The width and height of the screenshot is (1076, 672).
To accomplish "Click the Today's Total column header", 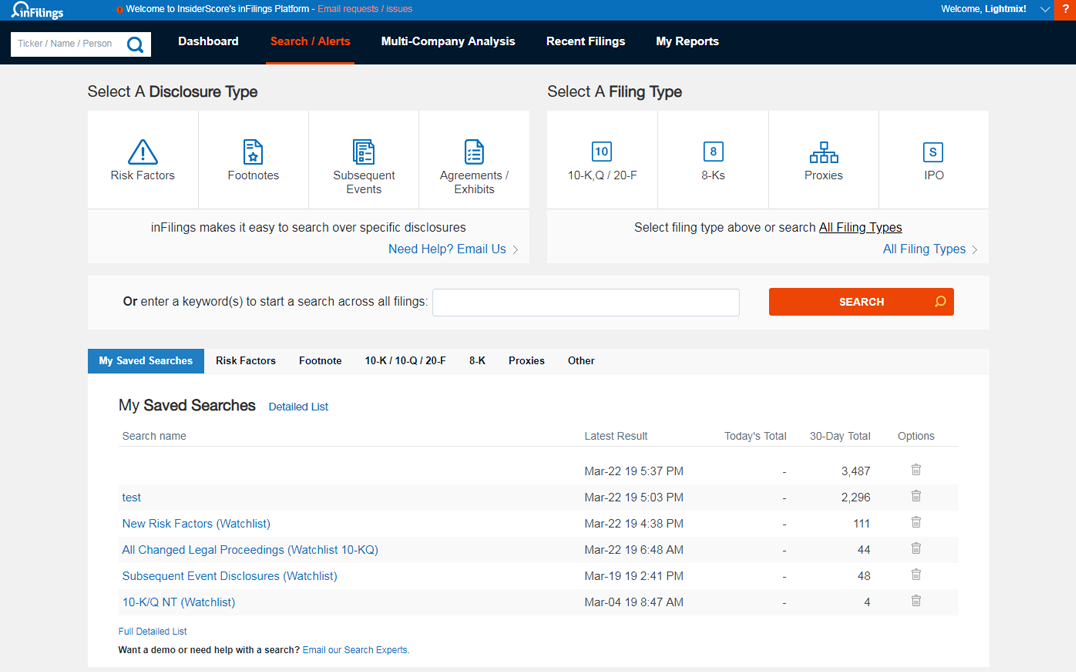I will pyautogui.click(x=755, y=437).
